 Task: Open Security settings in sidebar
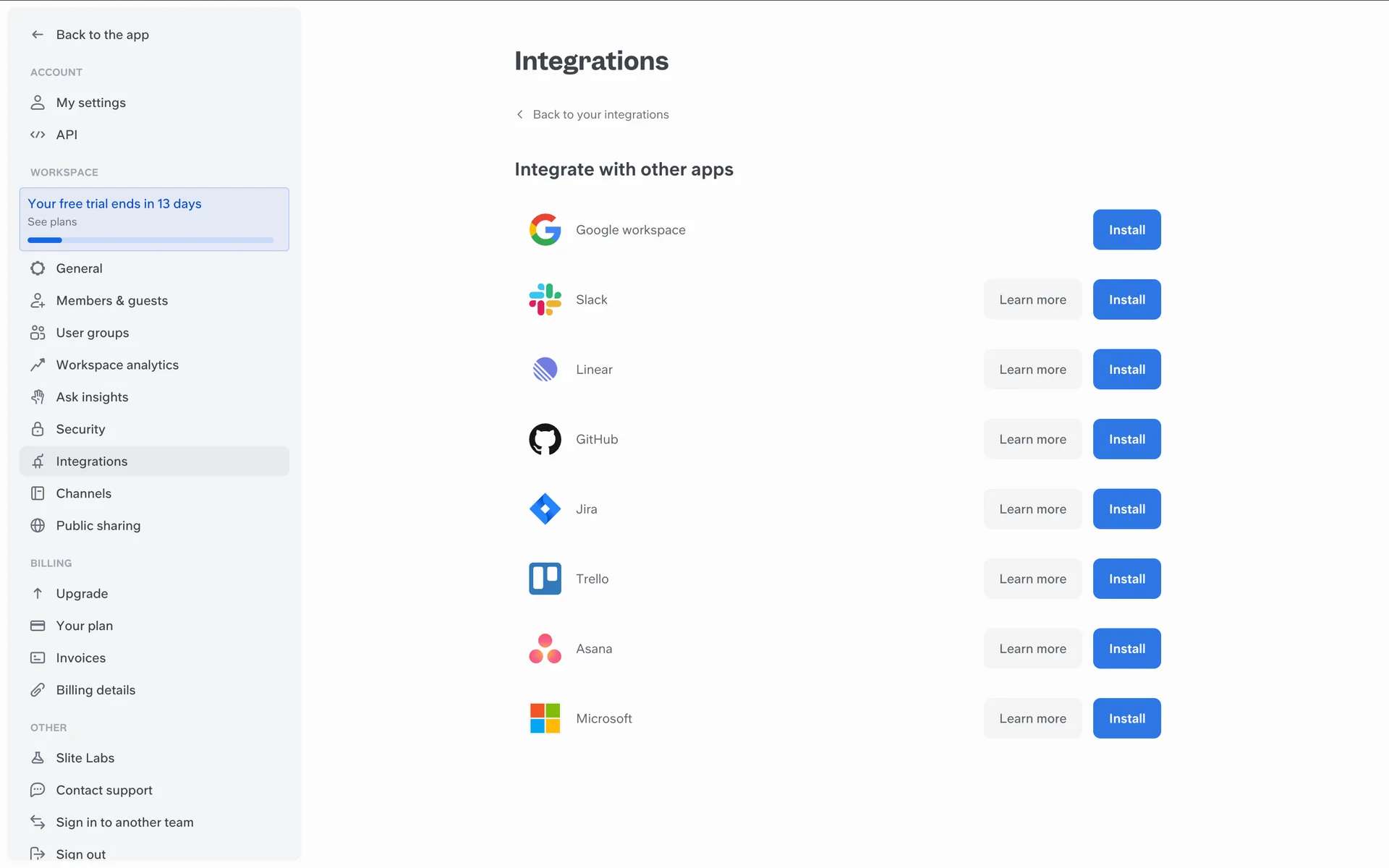tap(80, 429)
